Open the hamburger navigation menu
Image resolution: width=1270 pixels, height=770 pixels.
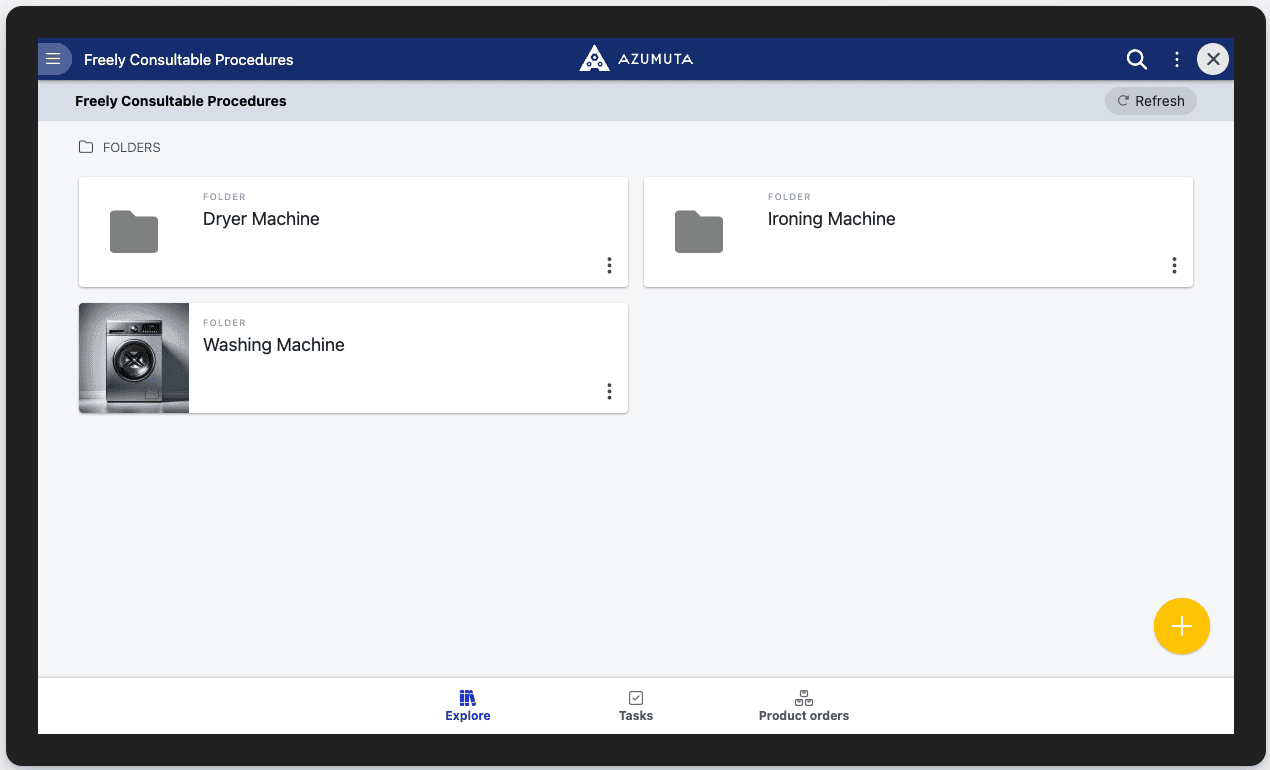54,59
